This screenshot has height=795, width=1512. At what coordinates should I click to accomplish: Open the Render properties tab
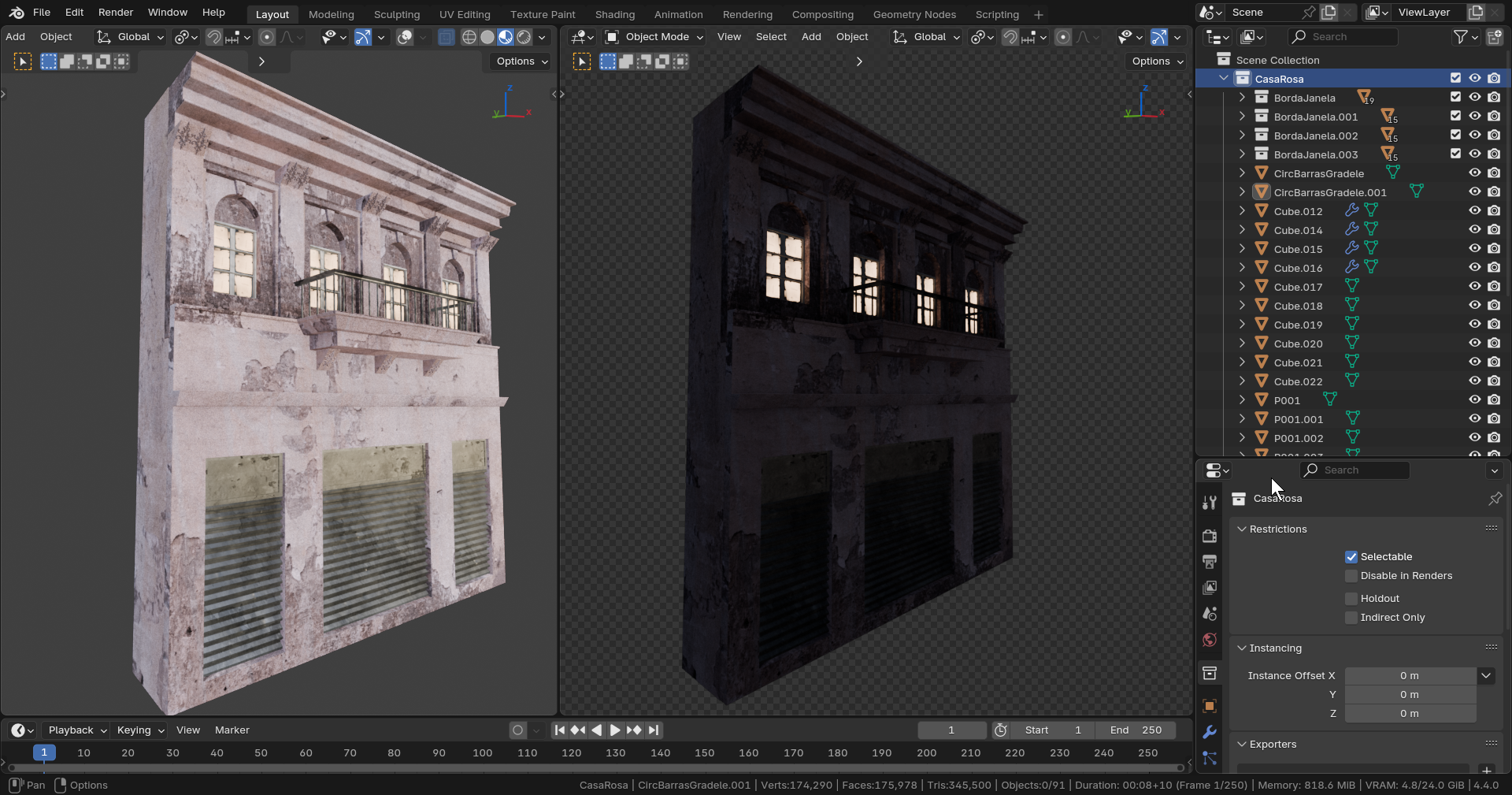pyautogui.click(x=1210, y=536)
